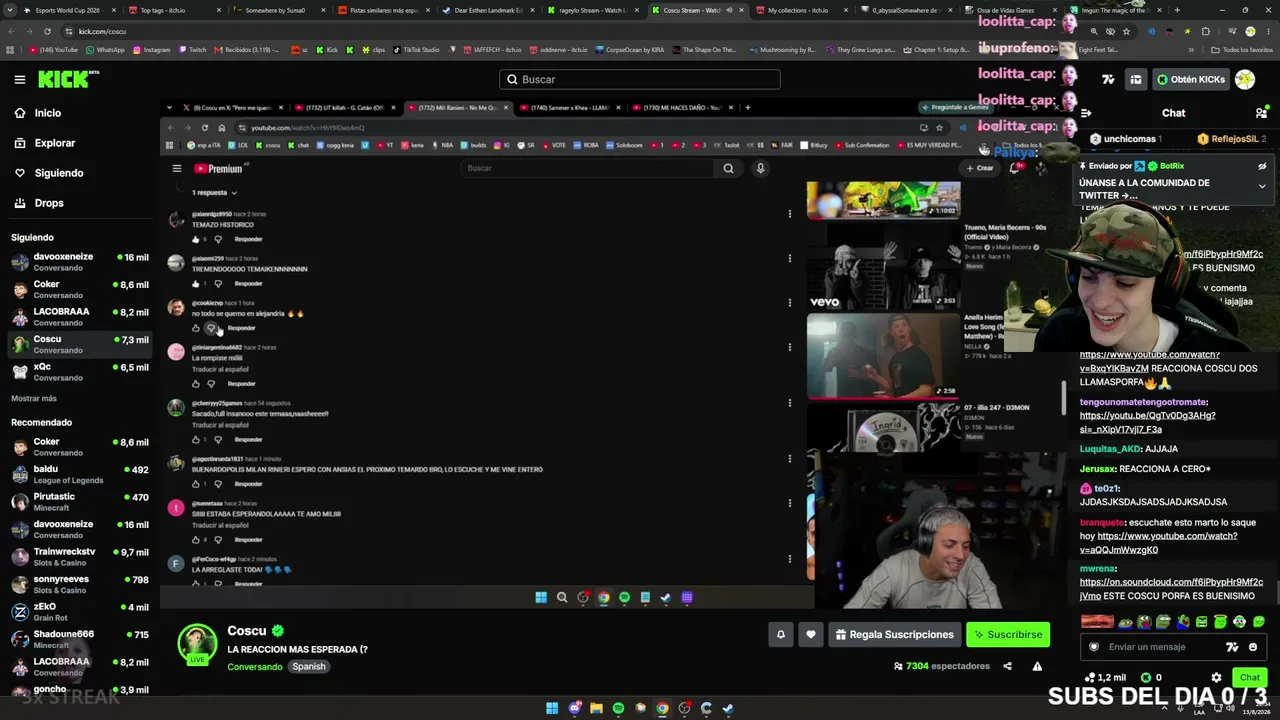Switch to the Dear Esther: Landmark tab
This screenshot has width=1280, height=720.
488,10
